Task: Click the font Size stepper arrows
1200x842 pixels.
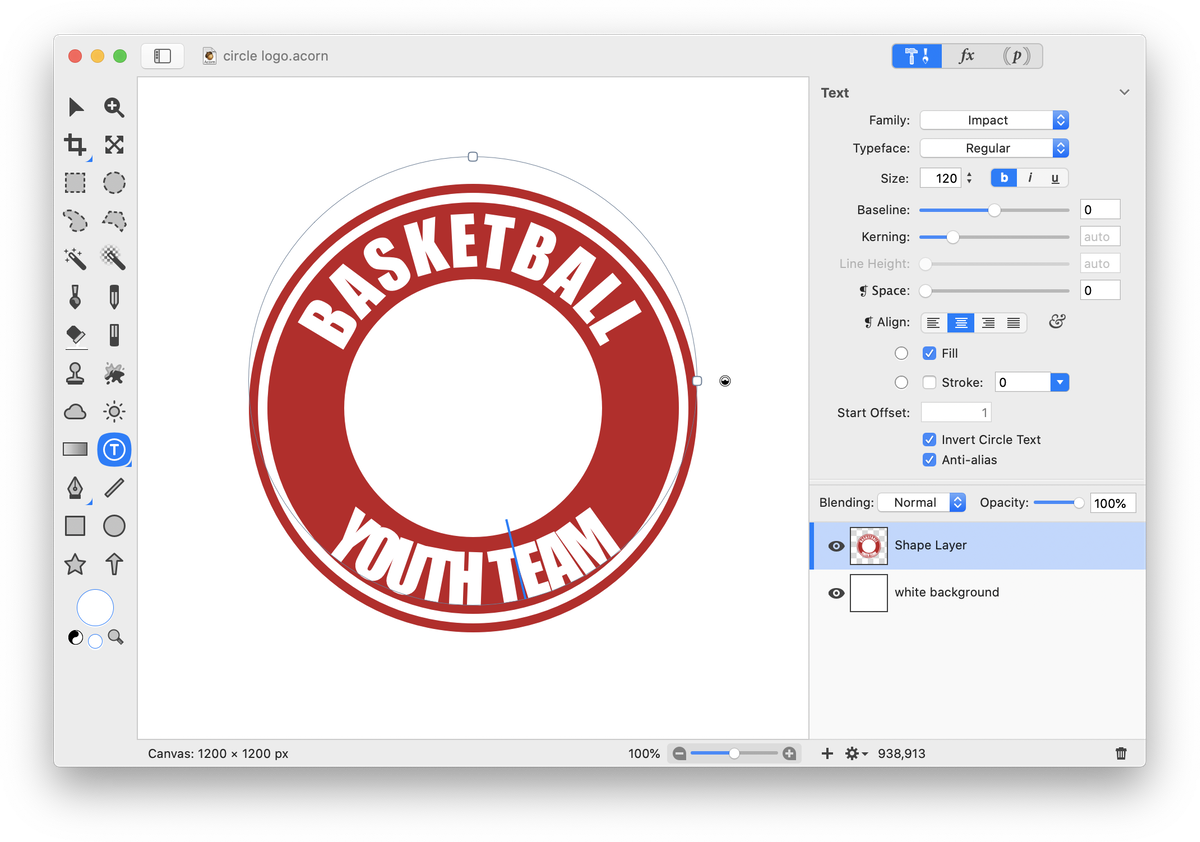Action: point(969,178)
